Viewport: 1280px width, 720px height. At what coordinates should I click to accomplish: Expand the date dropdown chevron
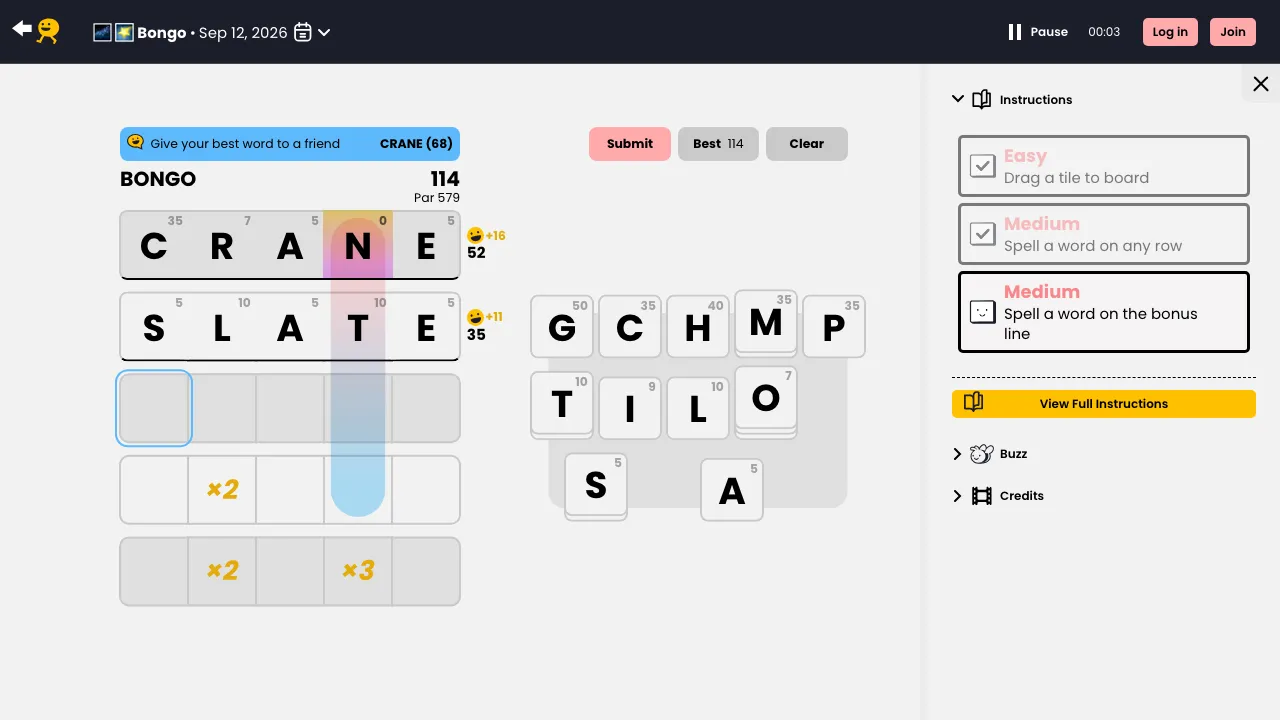pyautogui.click(x=324, y=32)
